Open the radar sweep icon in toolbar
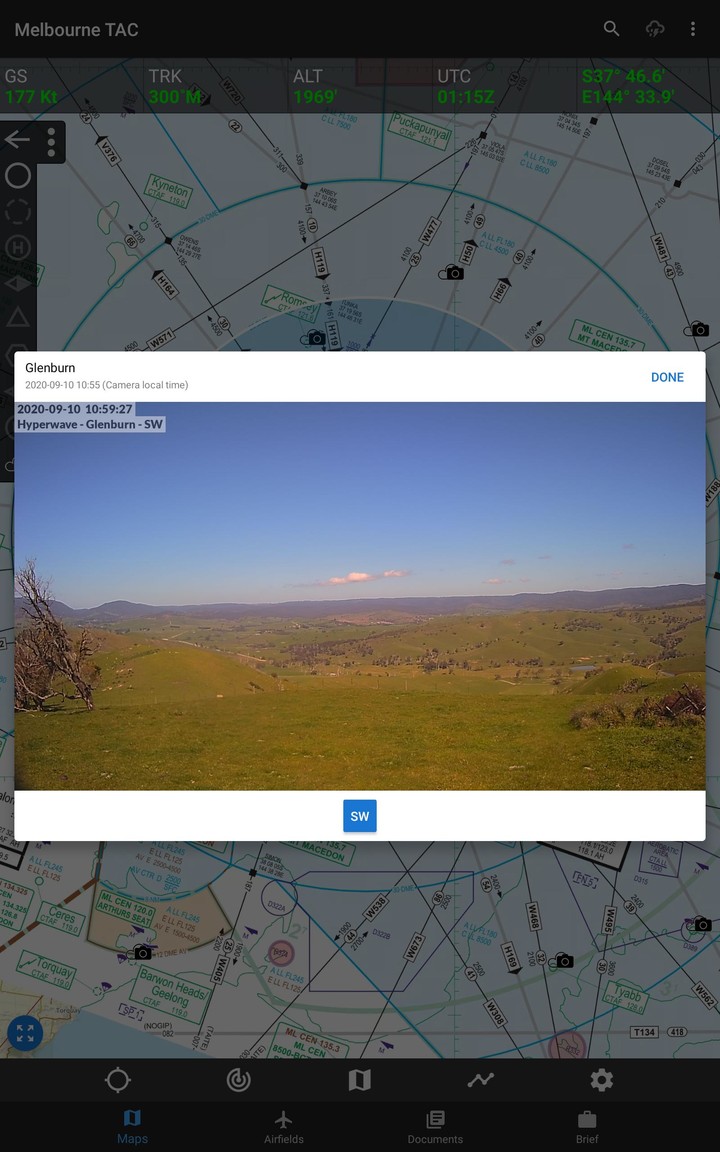This screenshot has width=720, height=1152. 239,1080
